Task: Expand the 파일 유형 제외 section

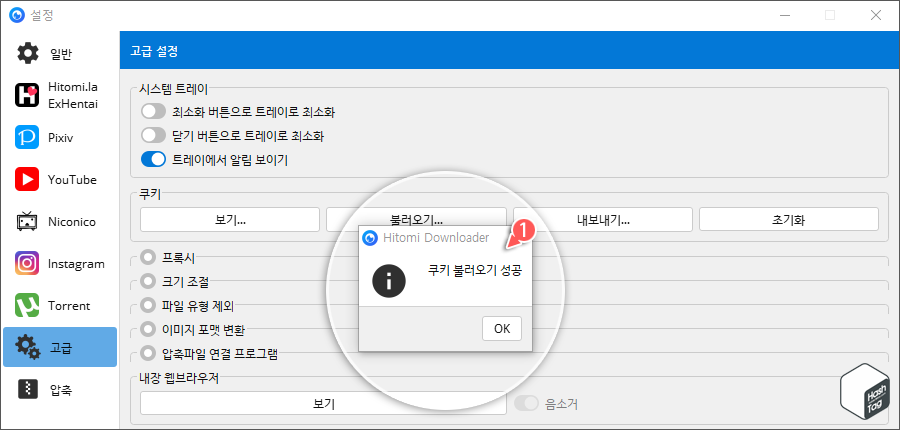Action: [x=148, y=305]
